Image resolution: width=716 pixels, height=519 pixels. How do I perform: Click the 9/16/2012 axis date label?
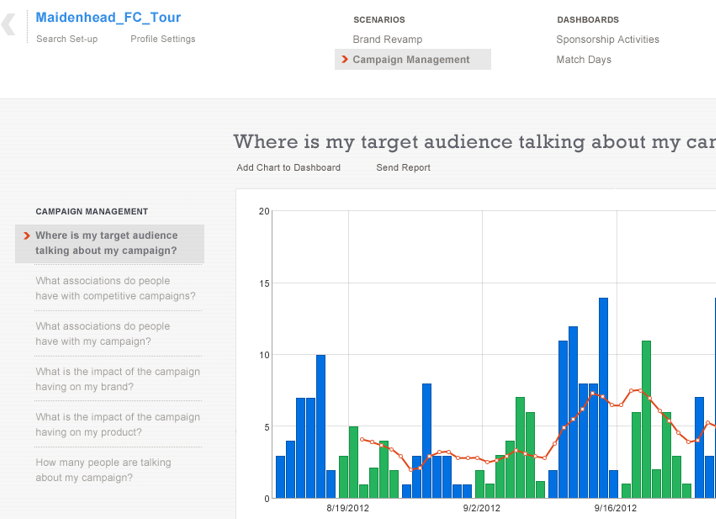(615, 508)
